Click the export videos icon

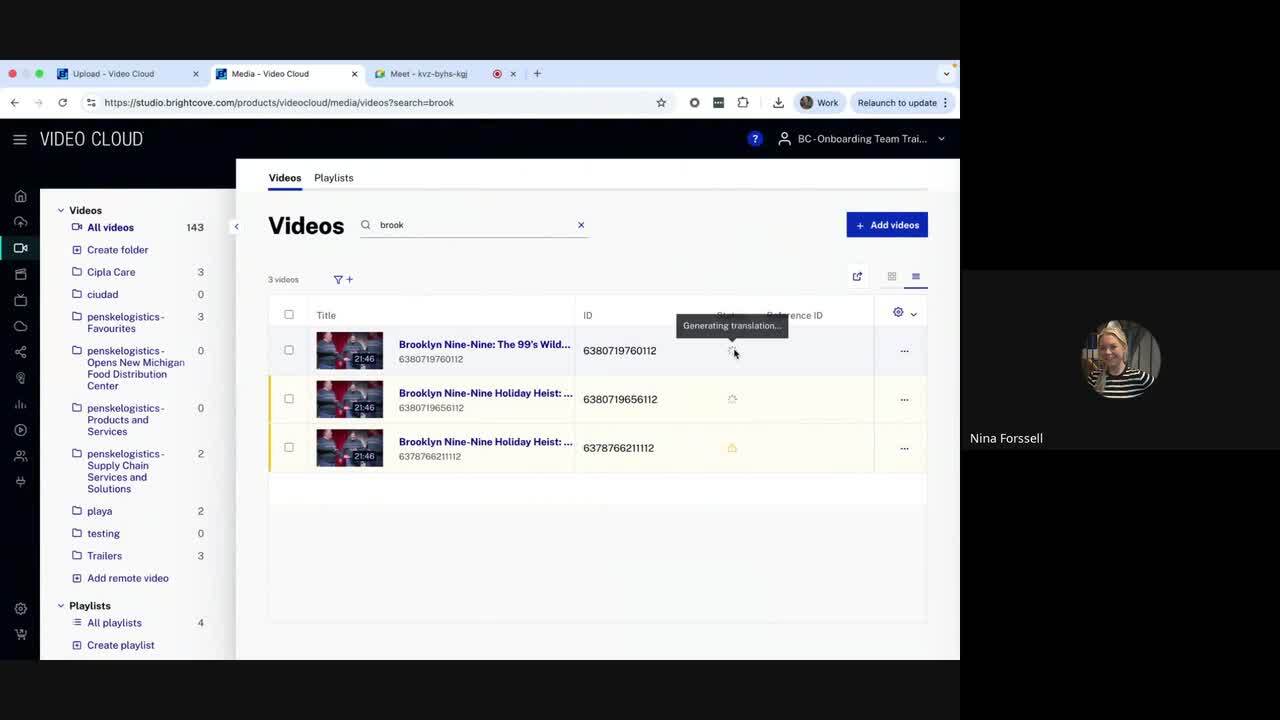click(x=857, y=277)
